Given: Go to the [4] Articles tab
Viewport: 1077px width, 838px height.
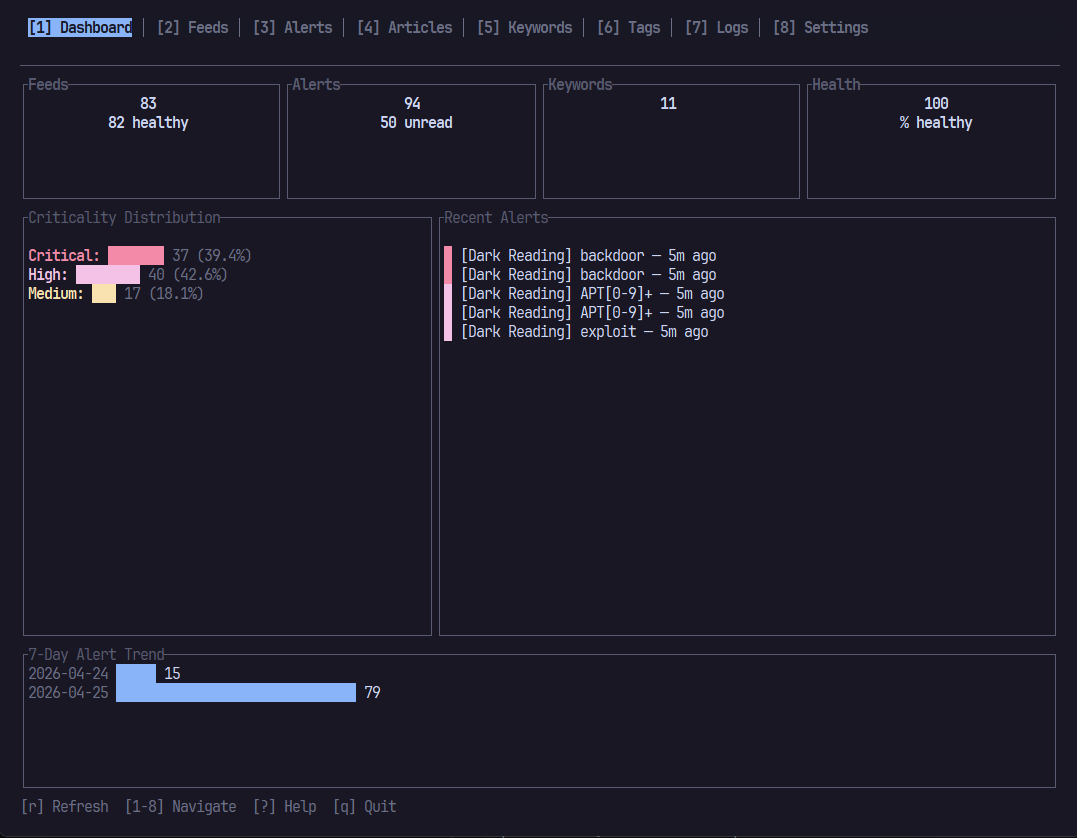Looking at the screenshot, I should click(x=405, y=27).
